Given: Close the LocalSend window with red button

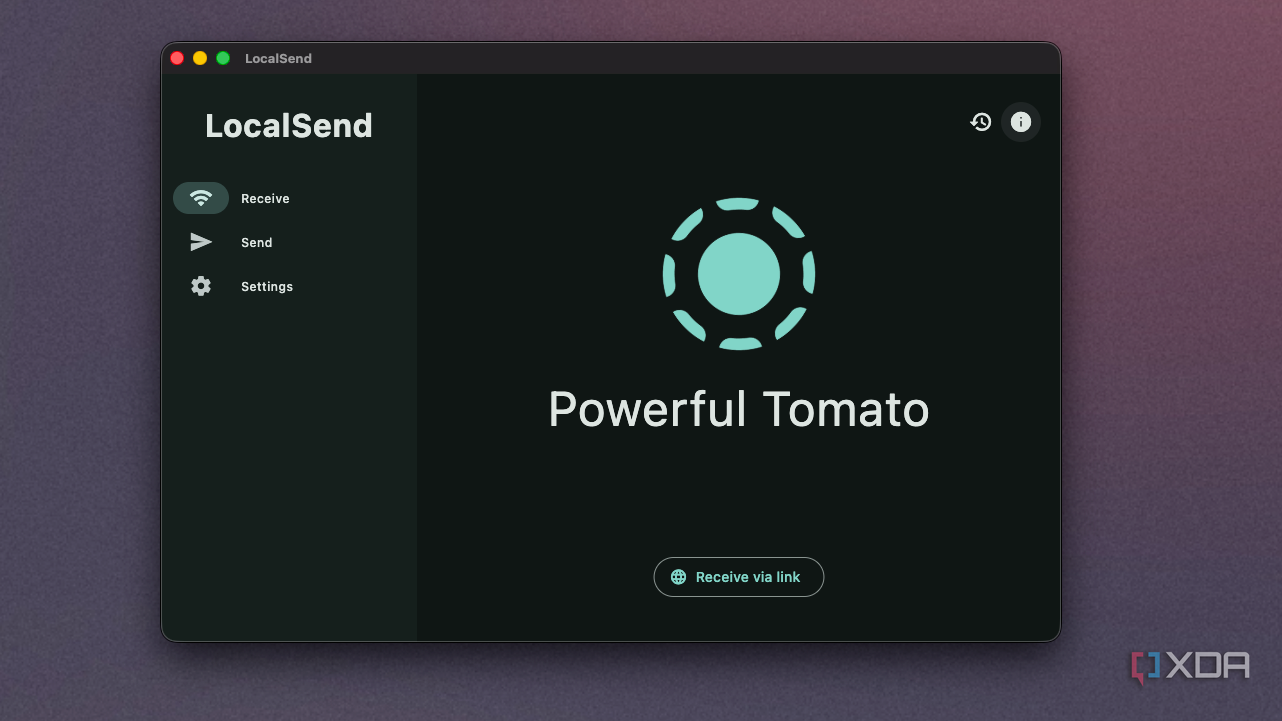Looking at the screenshot, I should click(x=177, y=58).
